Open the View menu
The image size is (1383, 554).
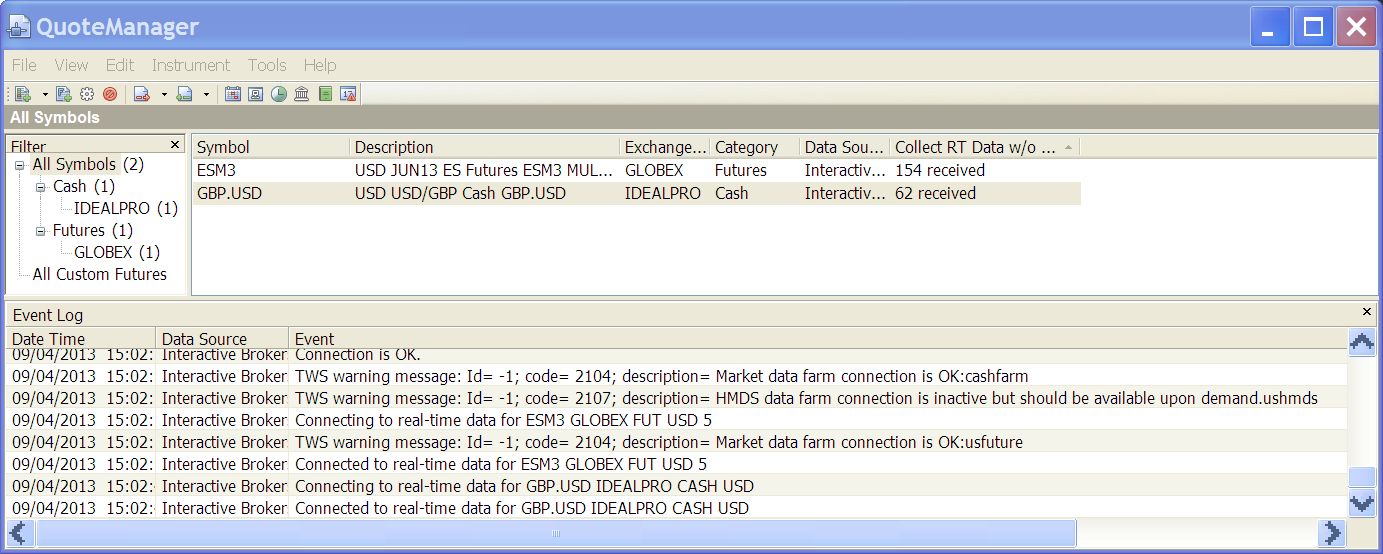pos(72,65)
